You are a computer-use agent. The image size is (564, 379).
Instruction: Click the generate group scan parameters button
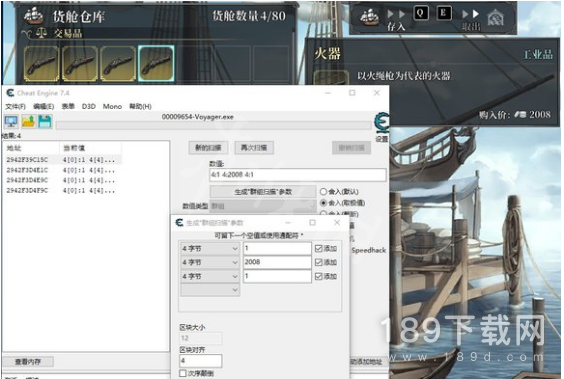(x=263, y=192)
